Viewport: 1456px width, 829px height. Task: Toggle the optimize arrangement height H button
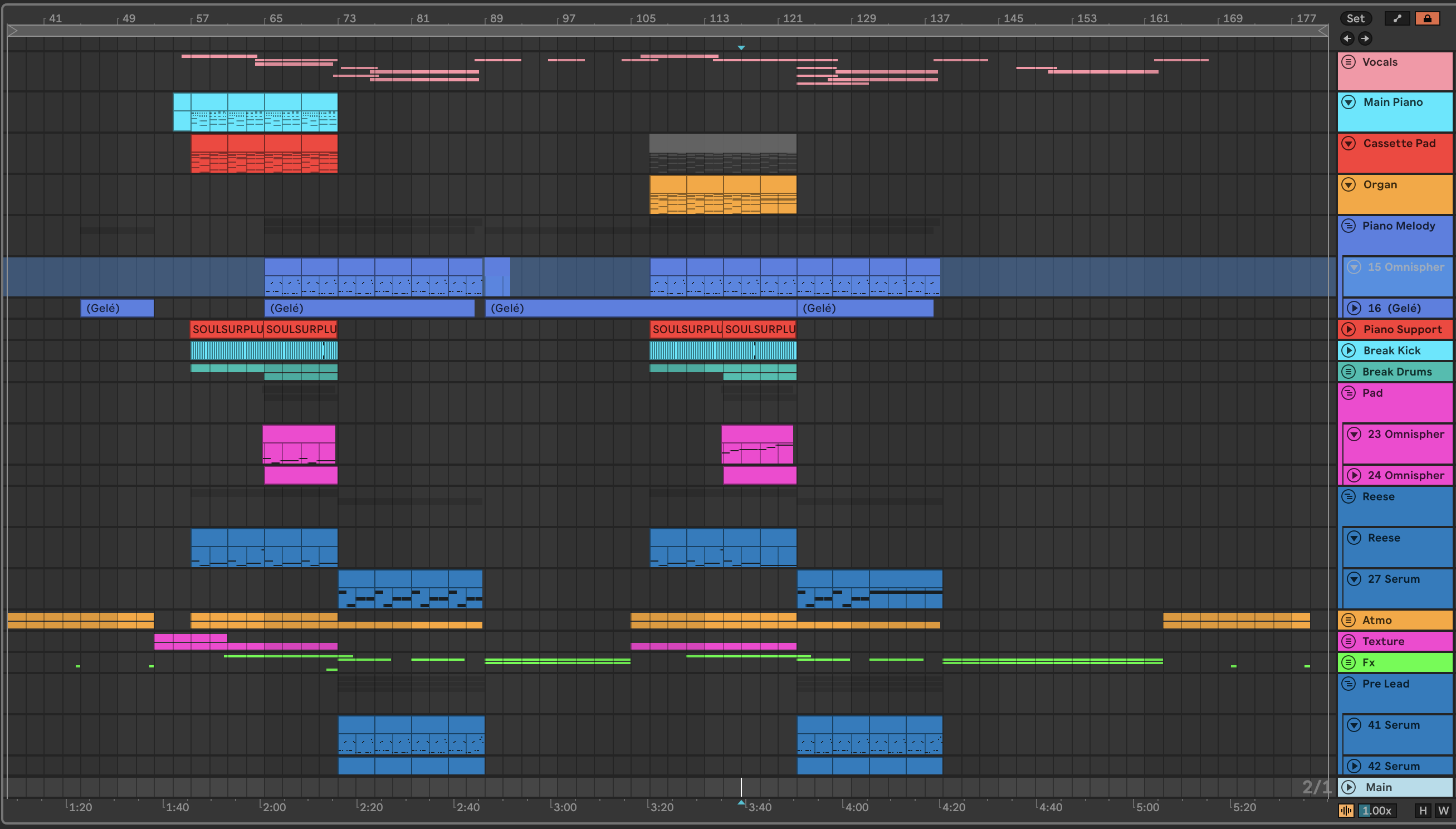coord(1423,811)
